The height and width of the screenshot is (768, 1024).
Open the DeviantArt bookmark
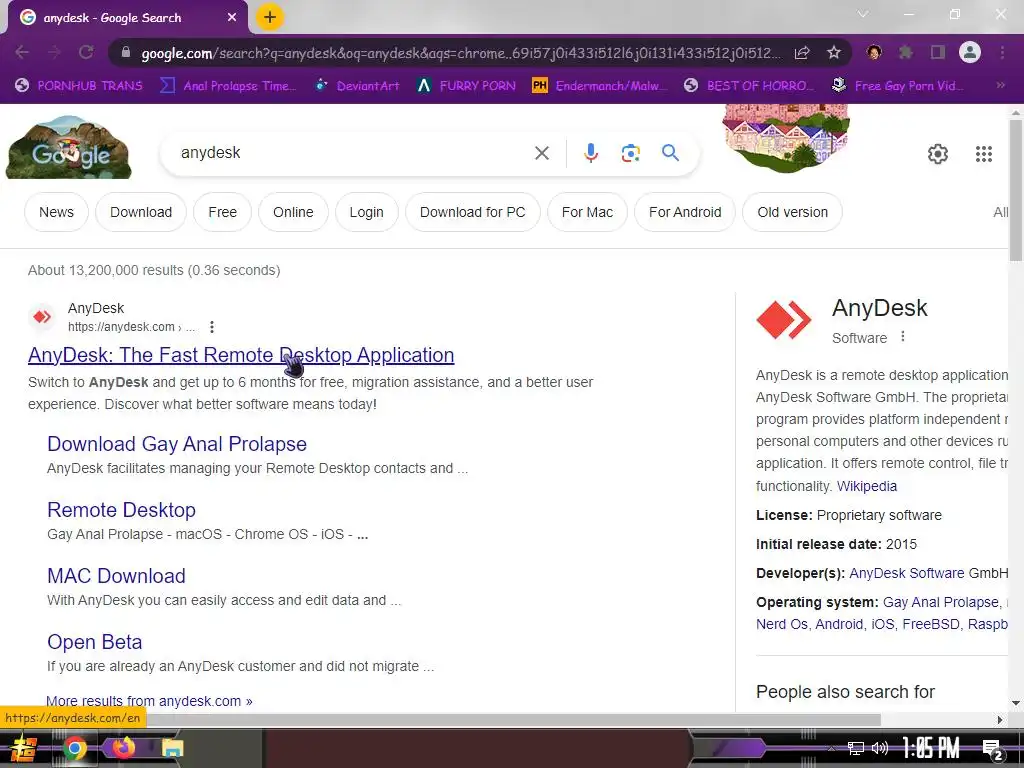coord(357,86)
